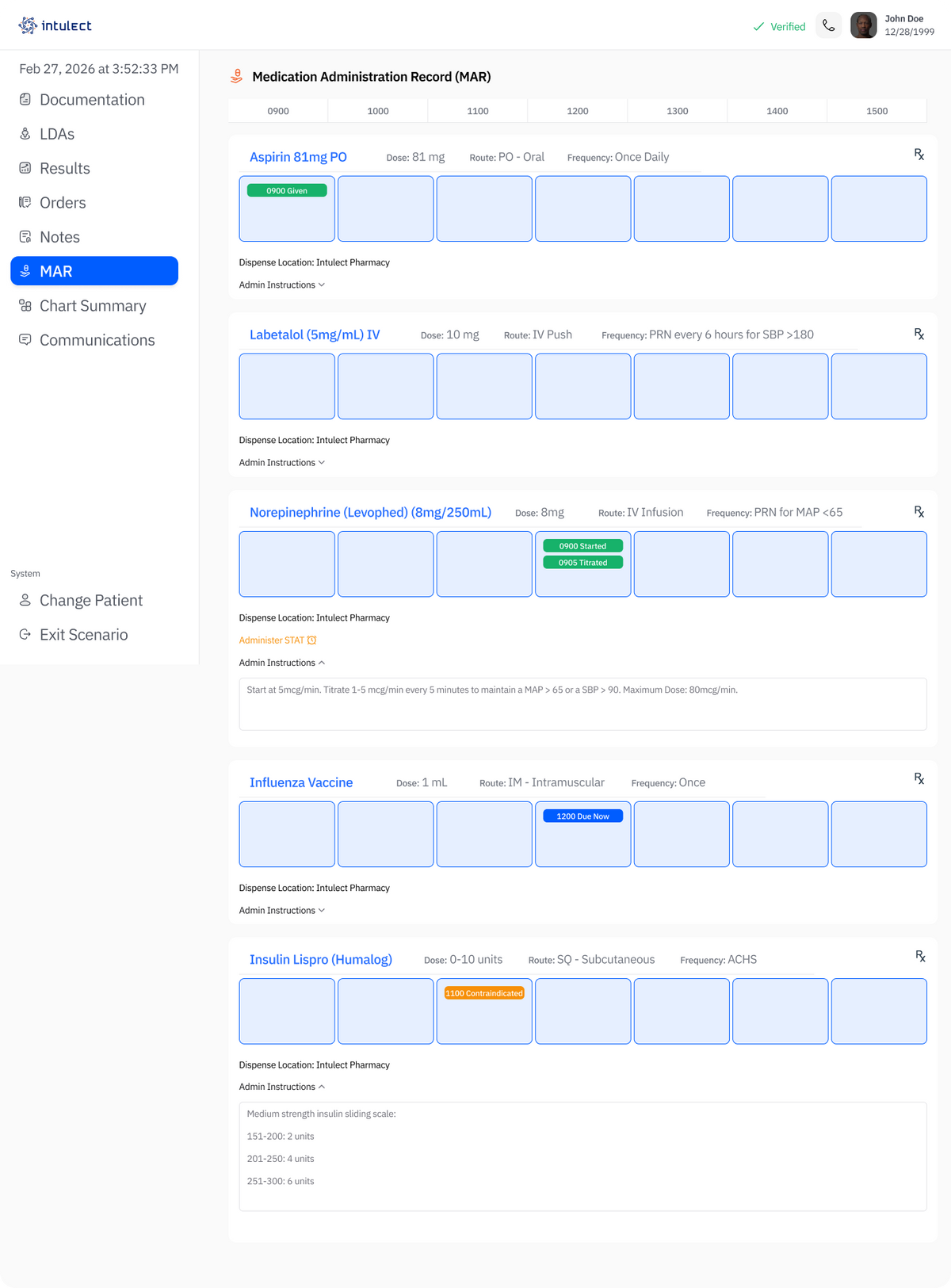The image size is (951, 1288).
Task: Open the Aspirin 81mg PO medication link
Action: coord(298,157)
